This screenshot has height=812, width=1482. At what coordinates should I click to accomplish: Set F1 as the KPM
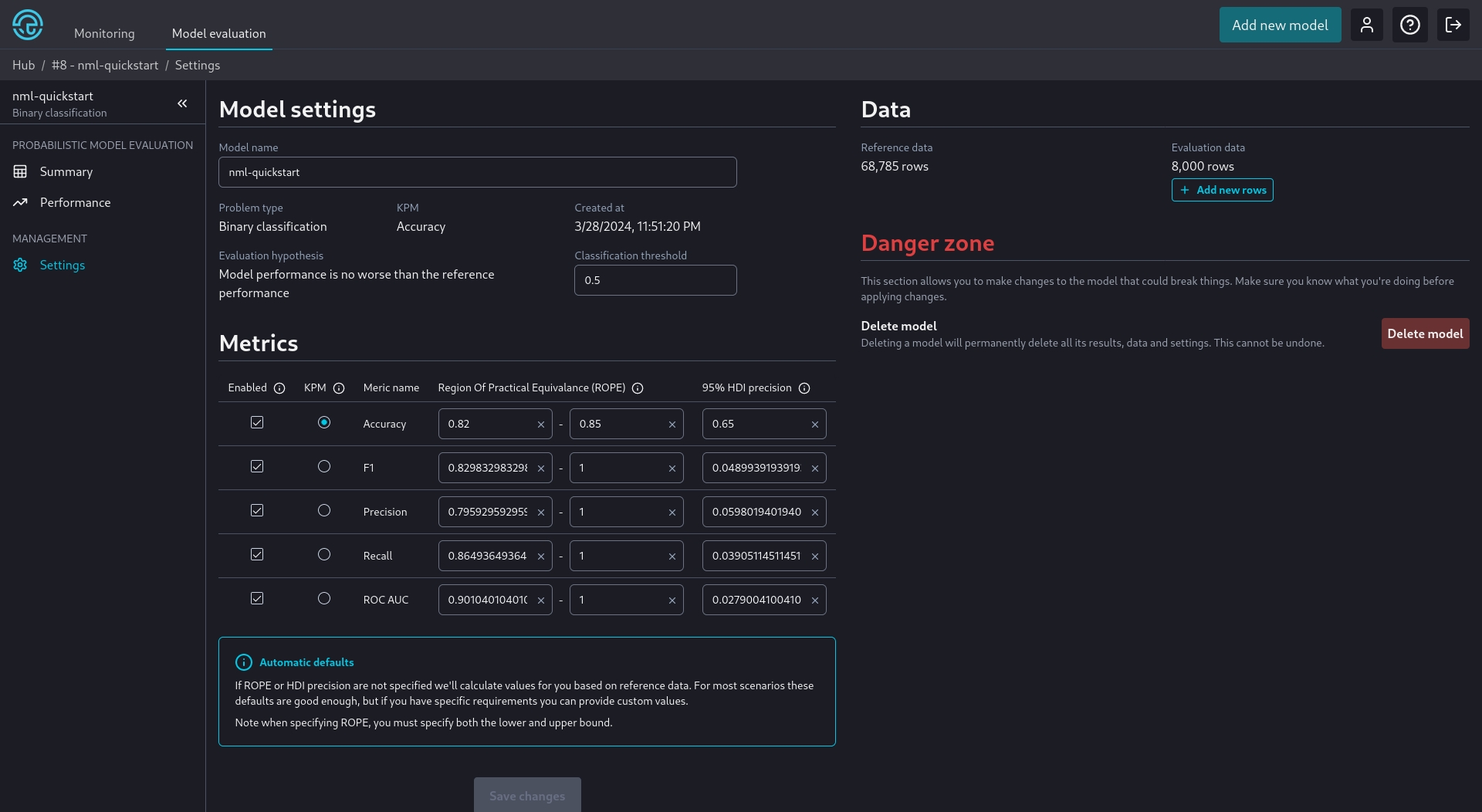[x=324, y=467]
